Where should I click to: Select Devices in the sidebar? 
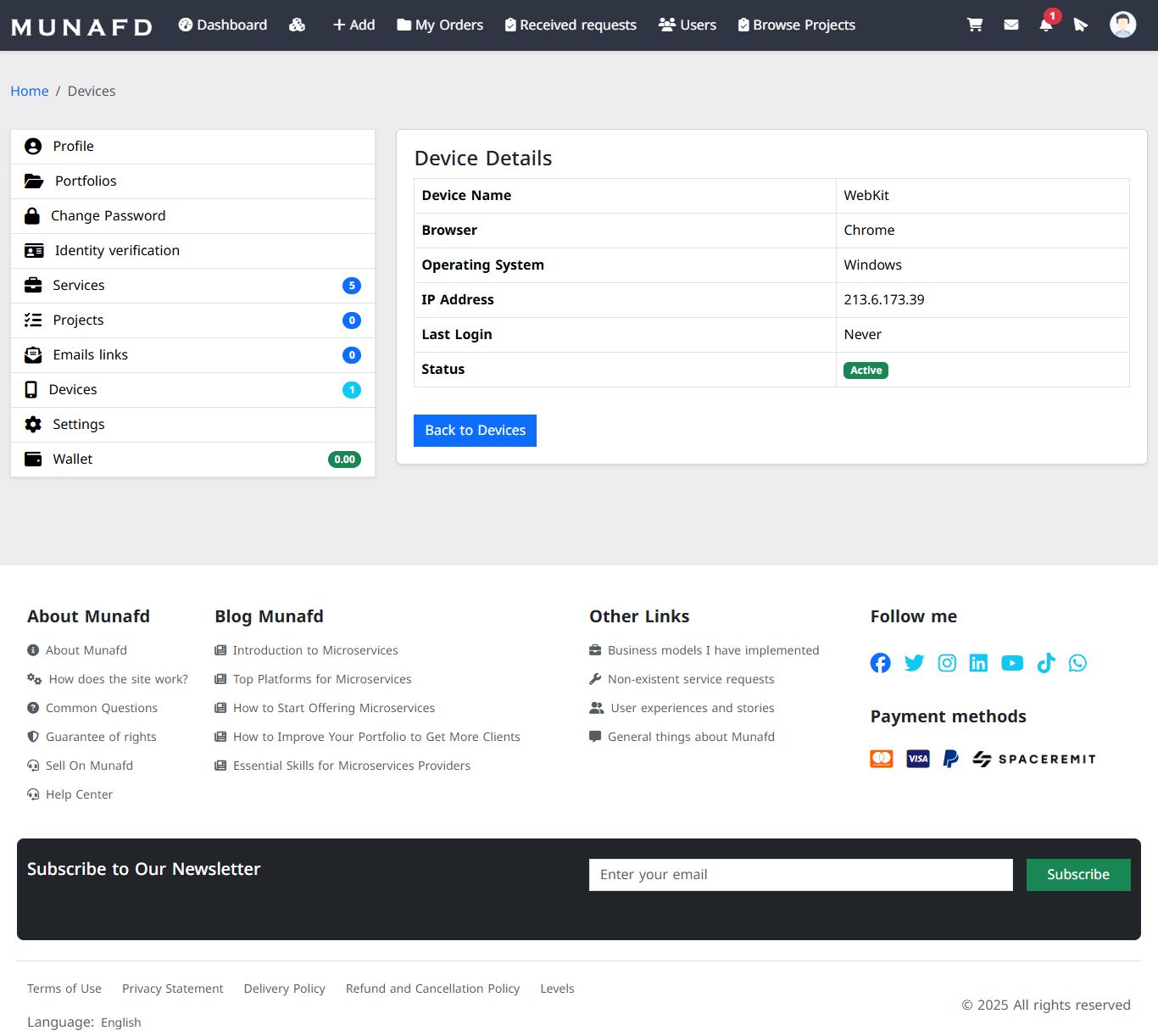tap(192, 390)
